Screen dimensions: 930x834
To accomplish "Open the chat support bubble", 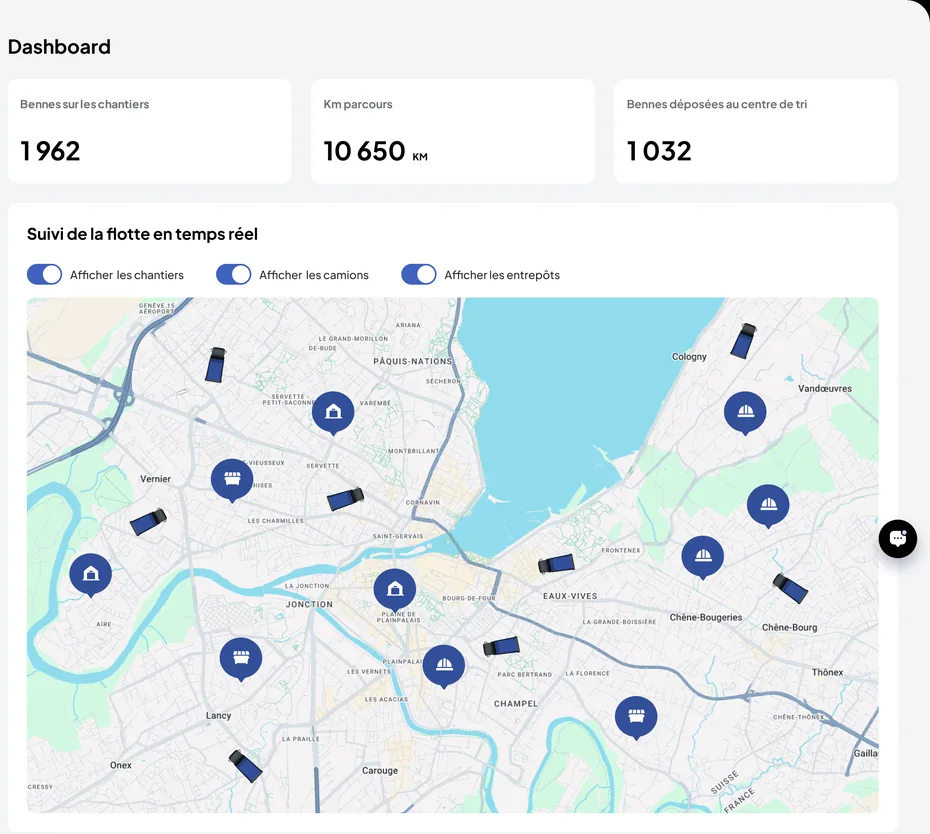I will tap(897, 539).
